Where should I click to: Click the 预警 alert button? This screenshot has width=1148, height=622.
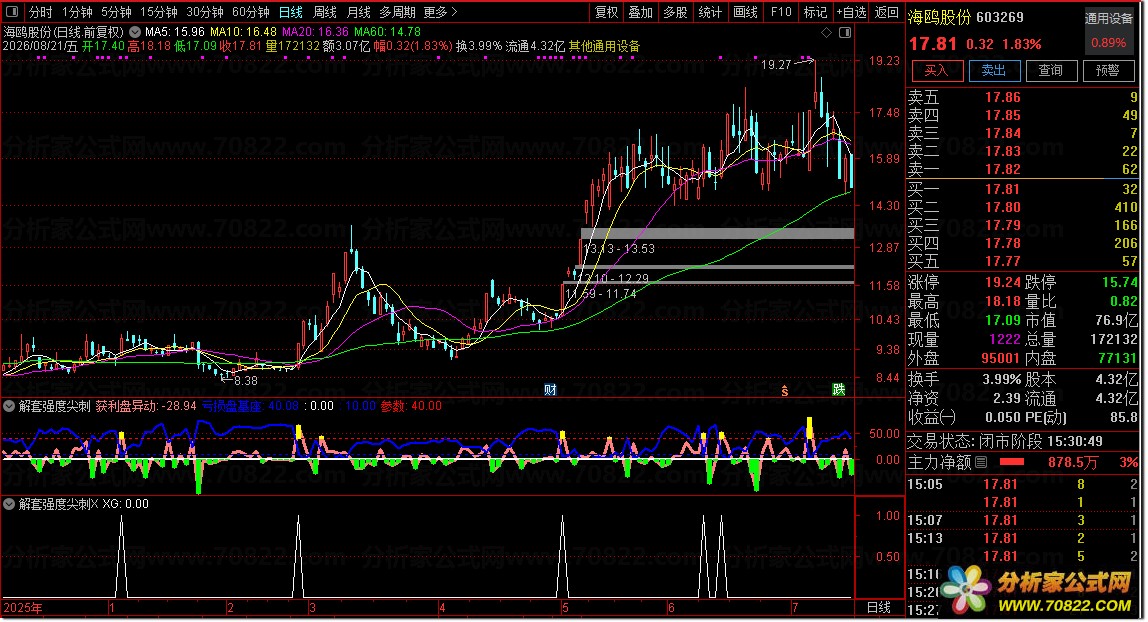coord(1108,70)
